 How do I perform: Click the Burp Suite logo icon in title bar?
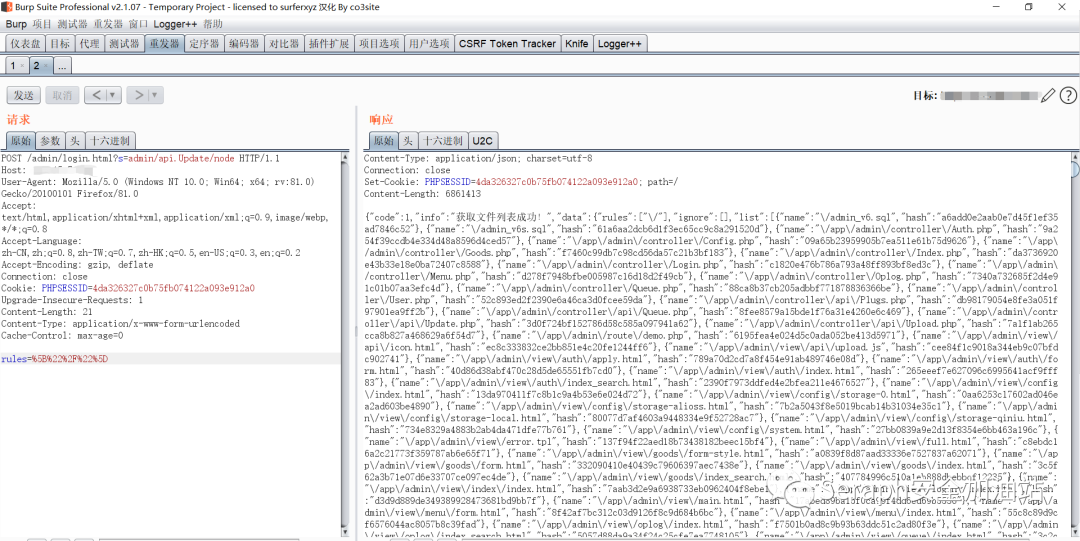pos(6,7)
